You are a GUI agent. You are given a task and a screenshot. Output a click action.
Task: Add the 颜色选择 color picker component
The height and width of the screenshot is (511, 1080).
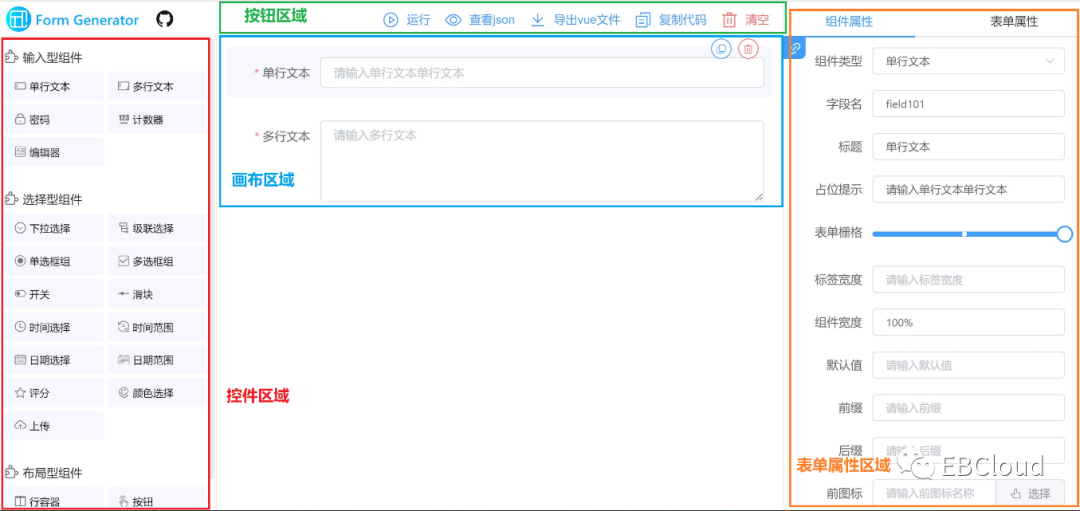pos(158,393)
